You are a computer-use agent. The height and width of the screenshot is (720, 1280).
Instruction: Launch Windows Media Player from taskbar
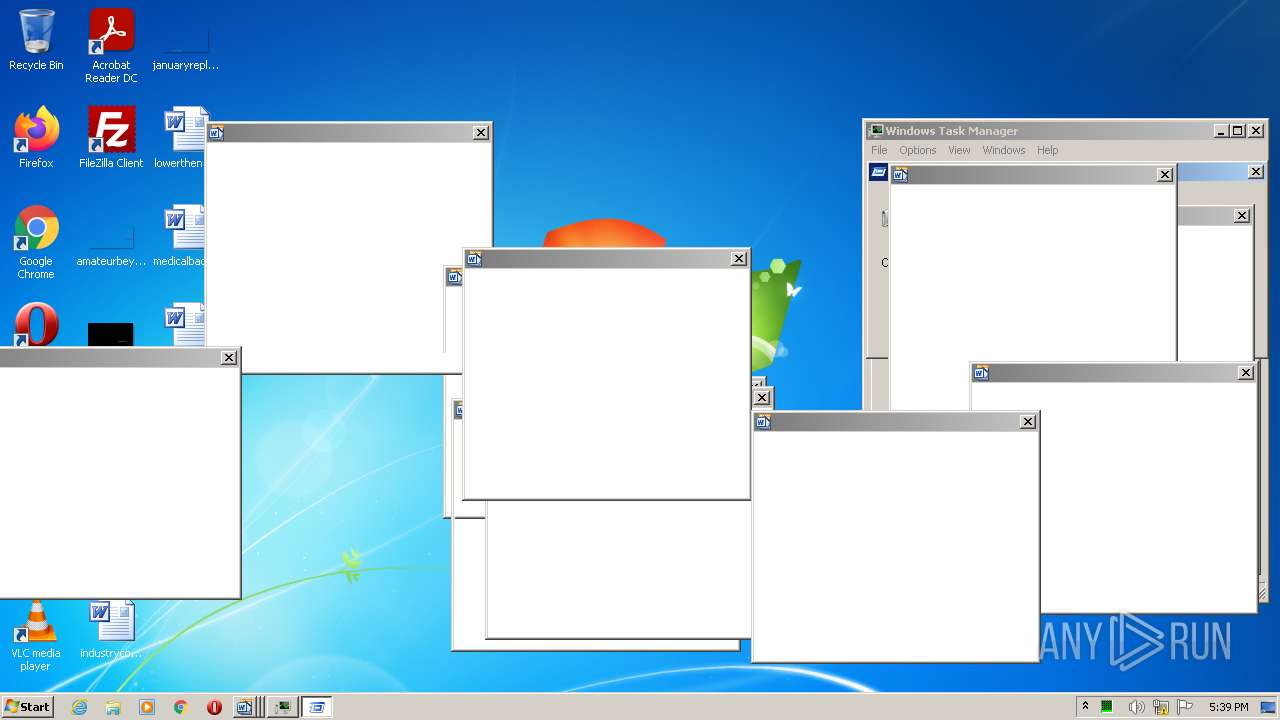147,707
